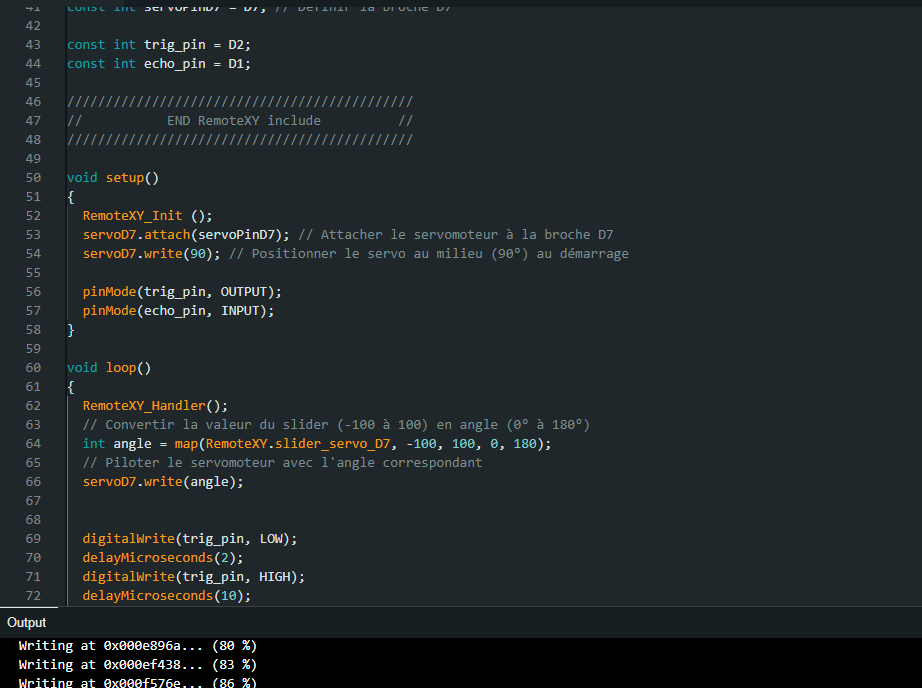The width and height of the screenshot is (922, 688).
Task: Click the output line showing 83 %
Action: (x=137, y=664)
